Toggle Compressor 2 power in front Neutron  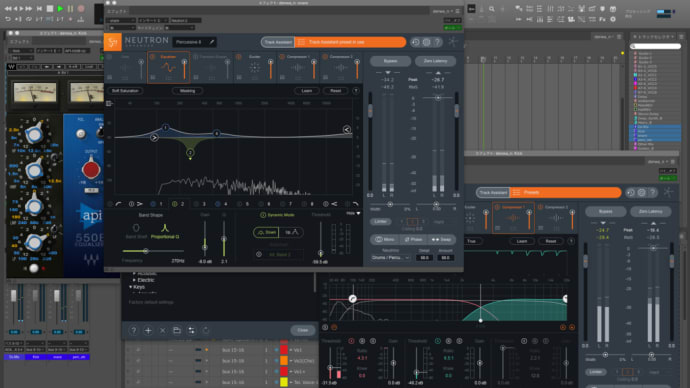tap(325, 57)
